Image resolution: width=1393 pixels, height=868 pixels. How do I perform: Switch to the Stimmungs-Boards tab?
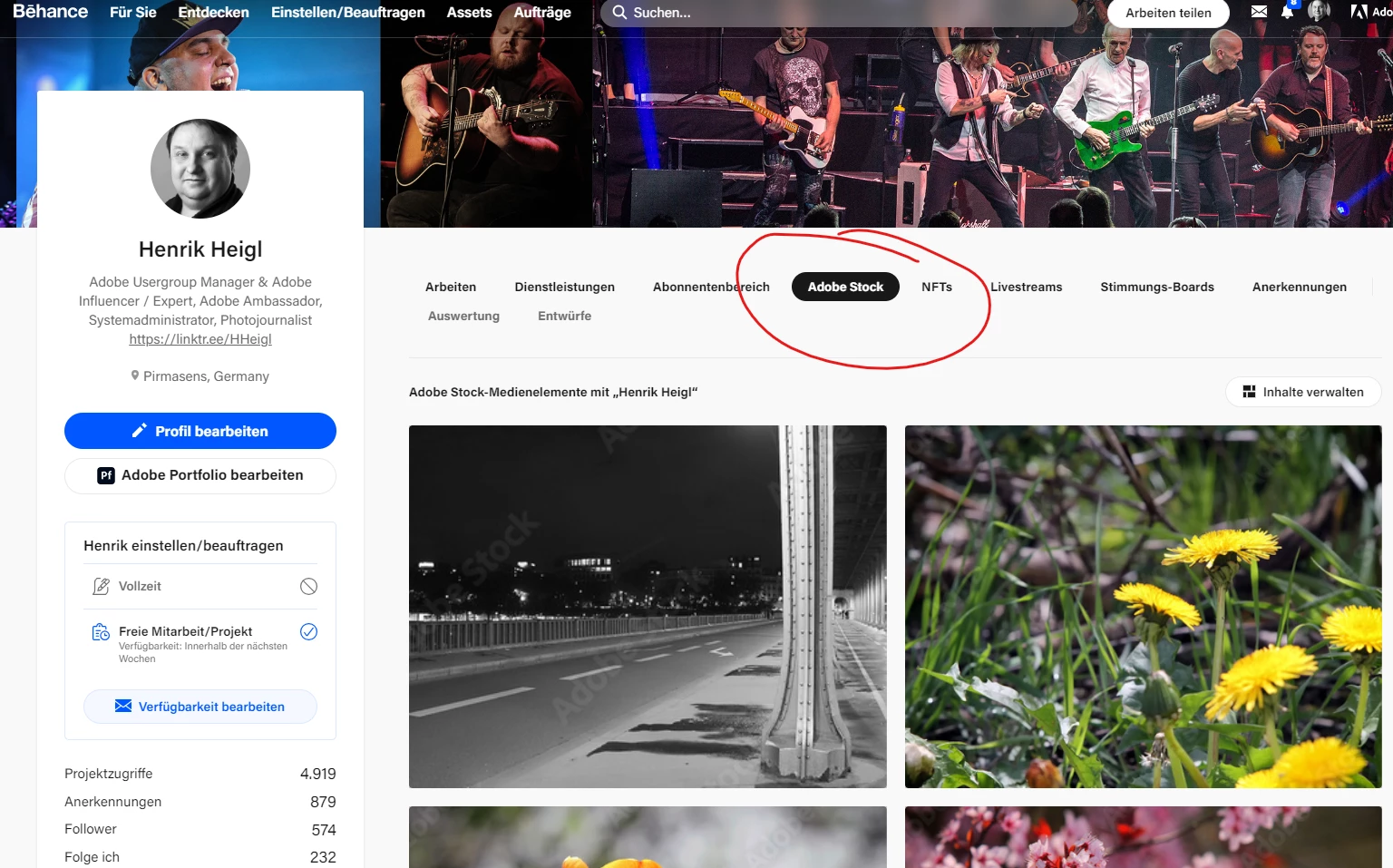pos(1157,287)
